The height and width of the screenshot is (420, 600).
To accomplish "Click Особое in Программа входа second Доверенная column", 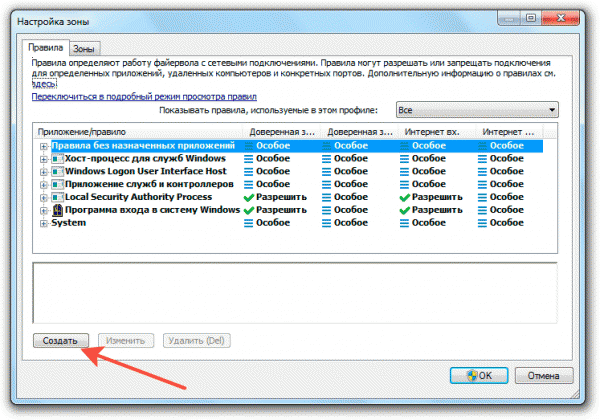I will 351,210.
